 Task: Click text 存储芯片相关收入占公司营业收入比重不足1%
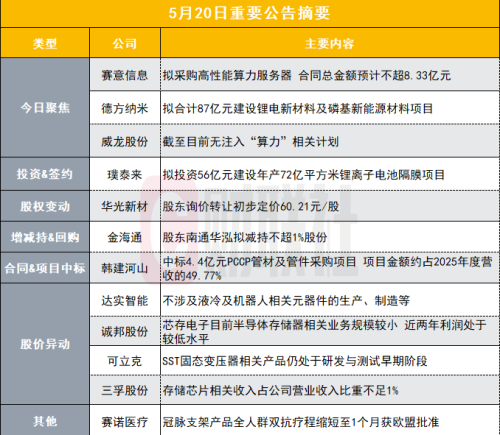(280, 390)
